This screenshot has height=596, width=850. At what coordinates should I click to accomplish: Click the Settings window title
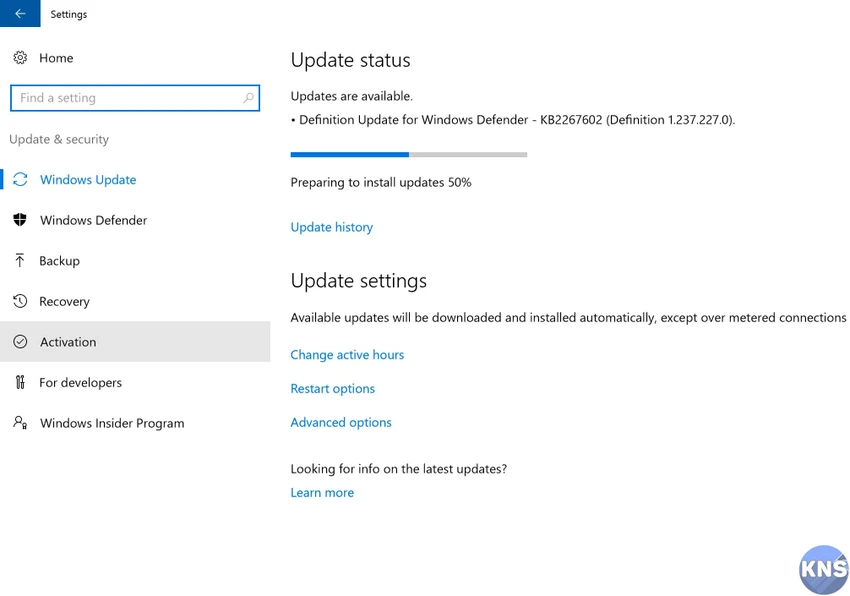click(68, 14)
